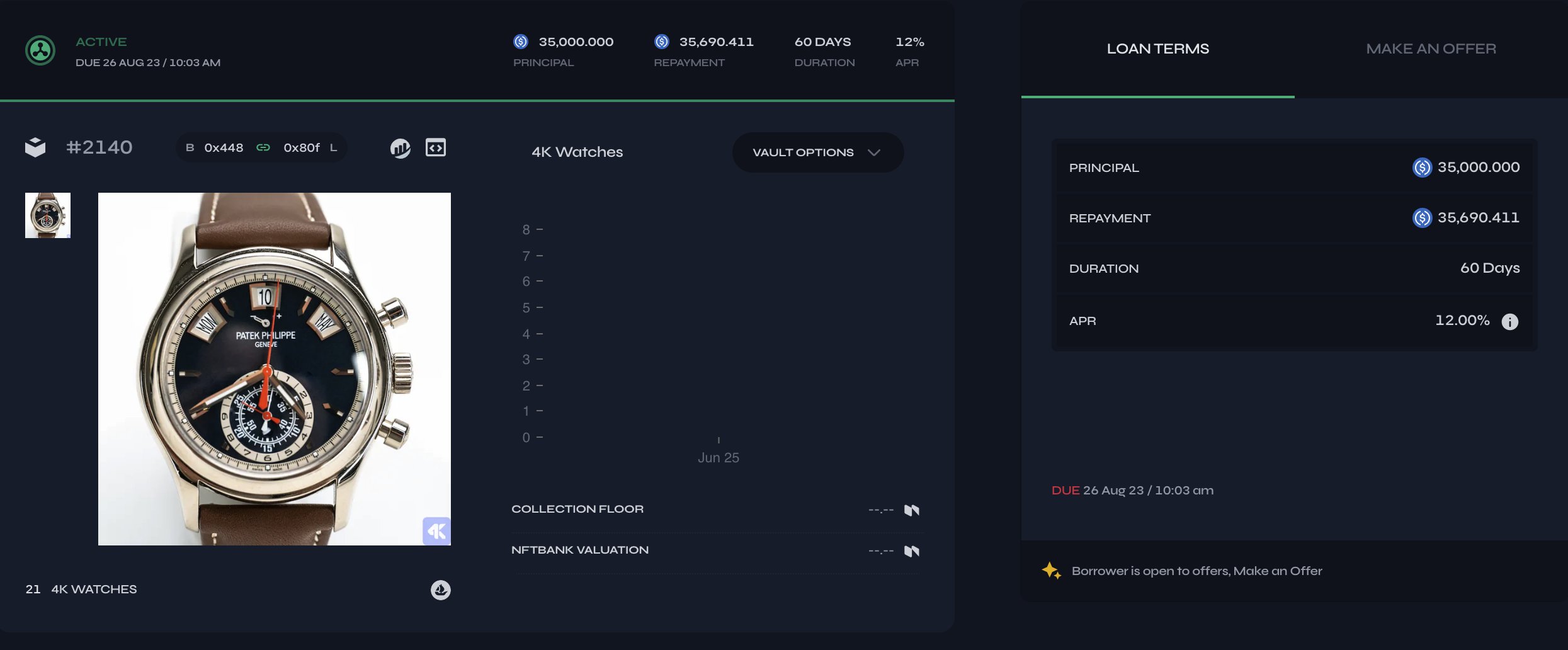Open borrower address 0x448

pos(224,147)
